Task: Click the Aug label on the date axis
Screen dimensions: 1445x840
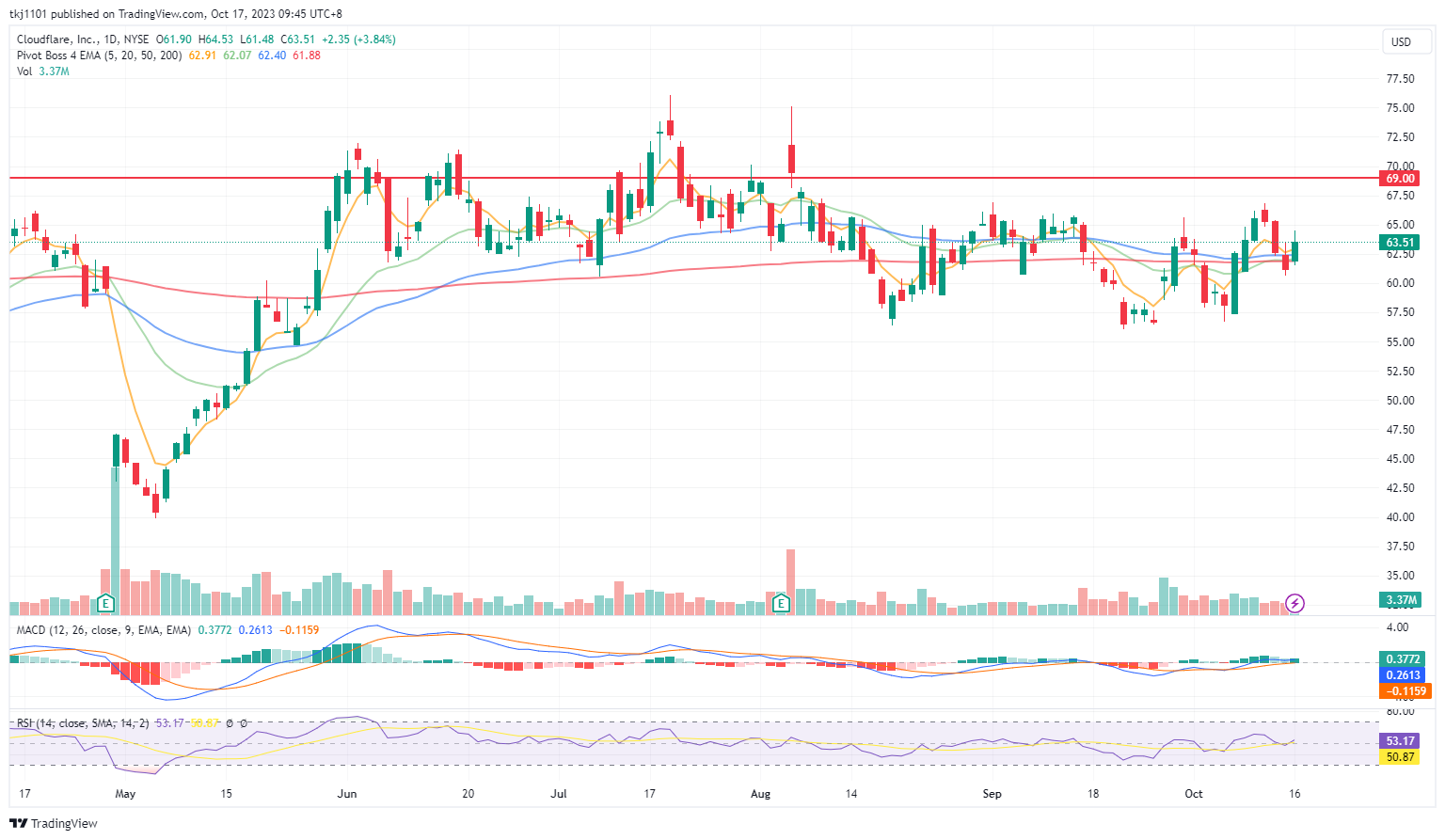Action: pyautogui.click(x=761, y=794)
